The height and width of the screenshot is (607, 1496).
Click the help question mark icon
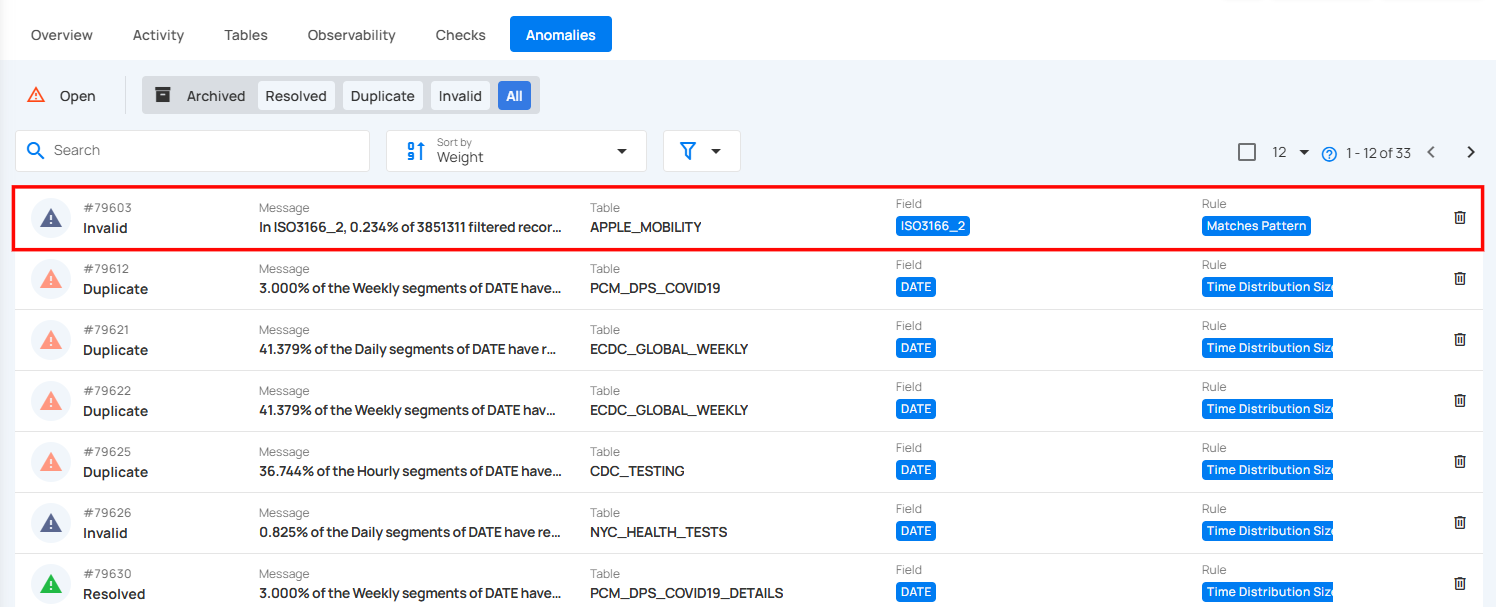tap(1329, 154)
